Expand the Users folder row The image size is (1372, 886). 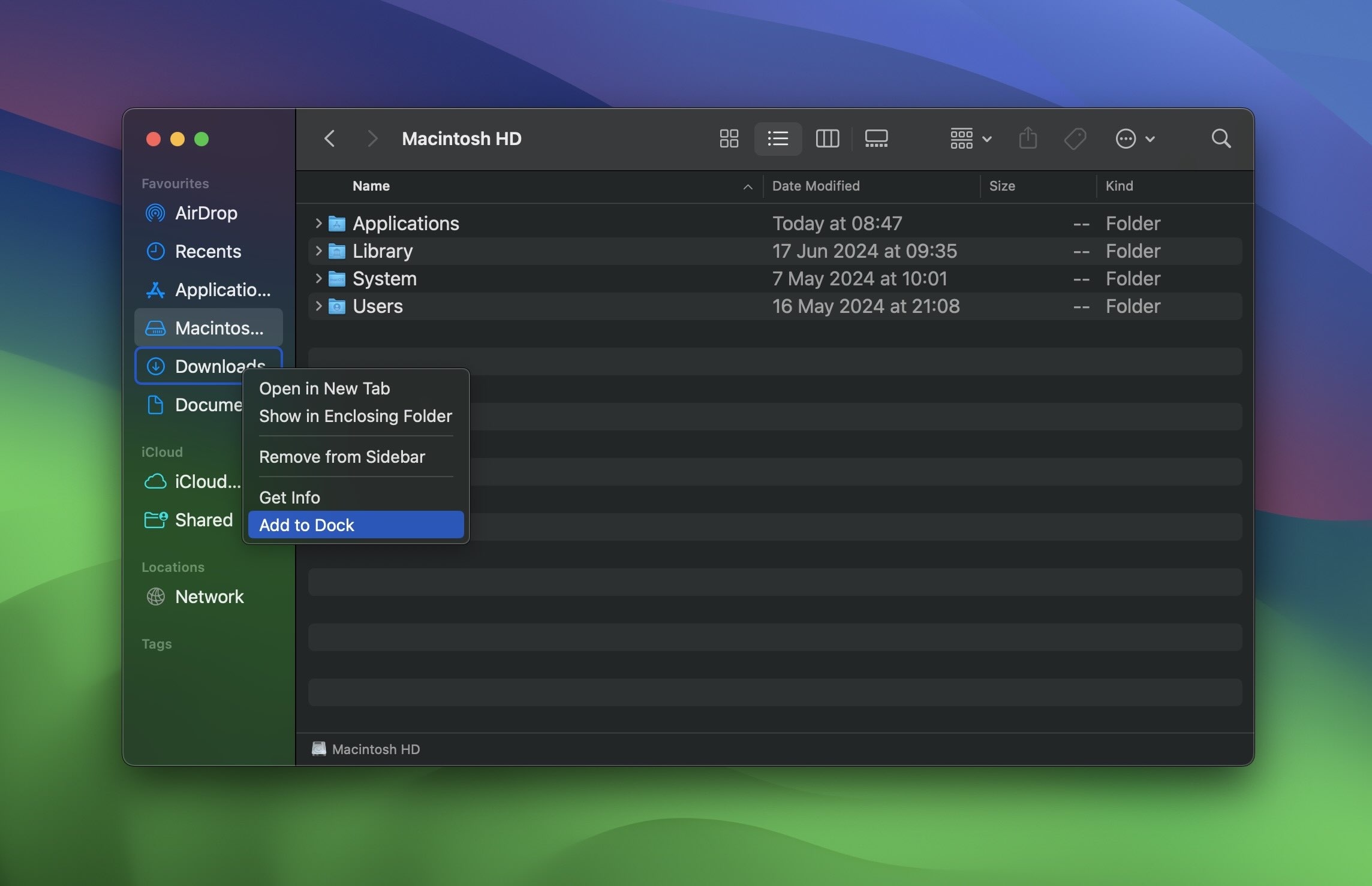point(318,306)
